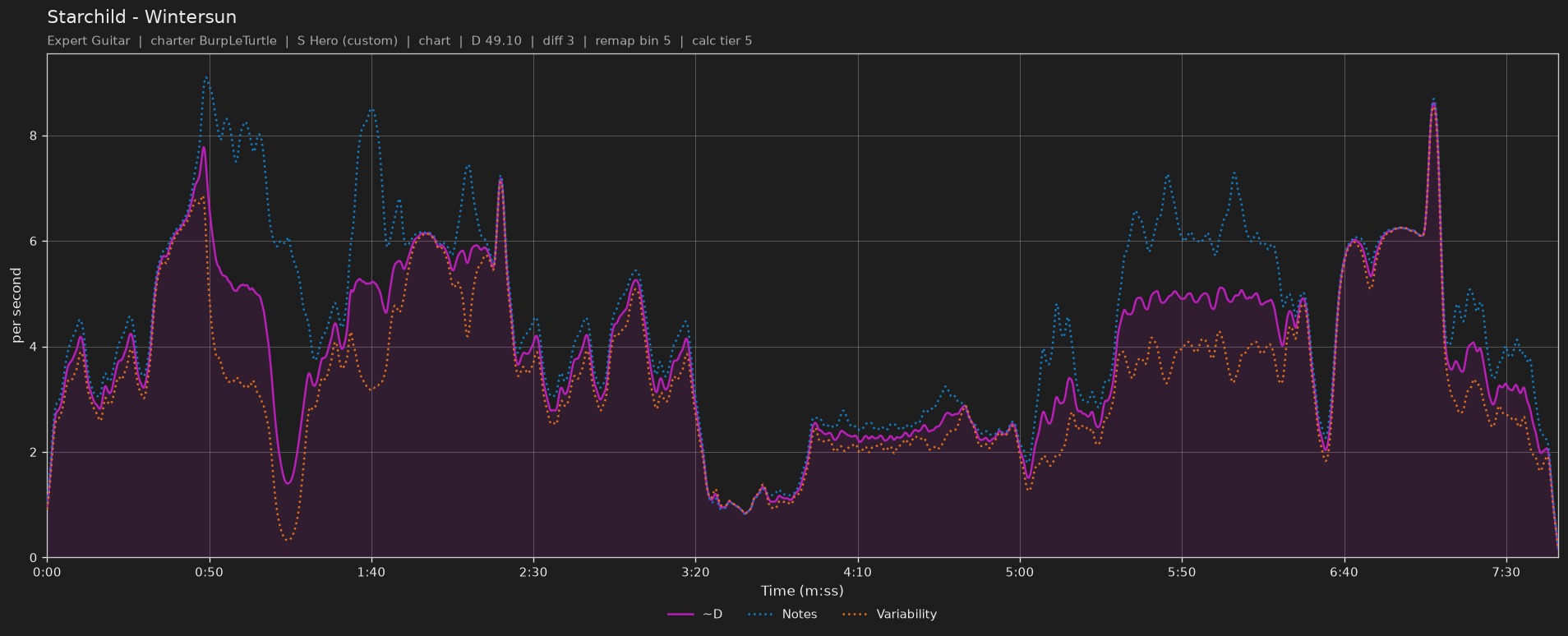This screenshot has width=1568, height=636.
Task: Click the x-axis tick label "0:50"
Action: [x=209, y=573]
